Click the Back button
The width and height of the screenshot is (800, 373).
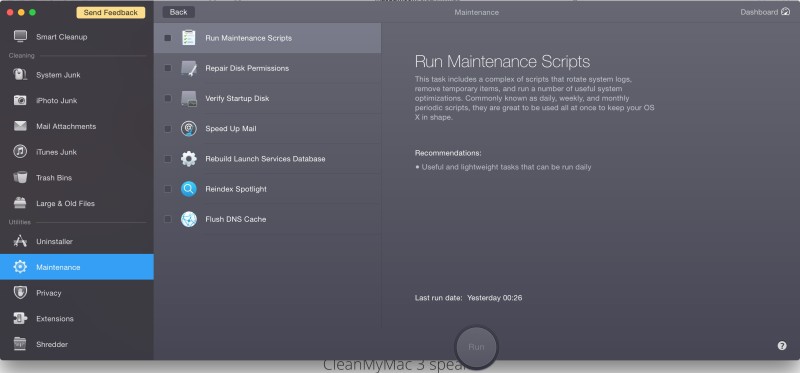click(179, 12)
